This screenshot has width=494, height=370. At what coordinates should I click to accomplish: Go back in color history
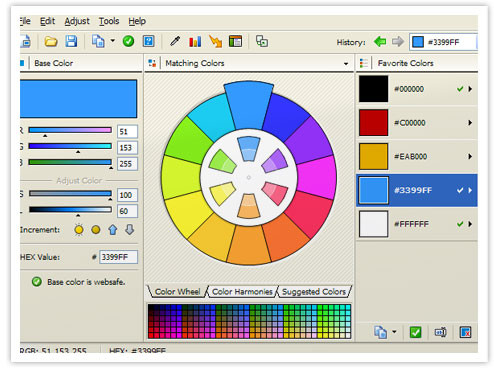[380, 42]
